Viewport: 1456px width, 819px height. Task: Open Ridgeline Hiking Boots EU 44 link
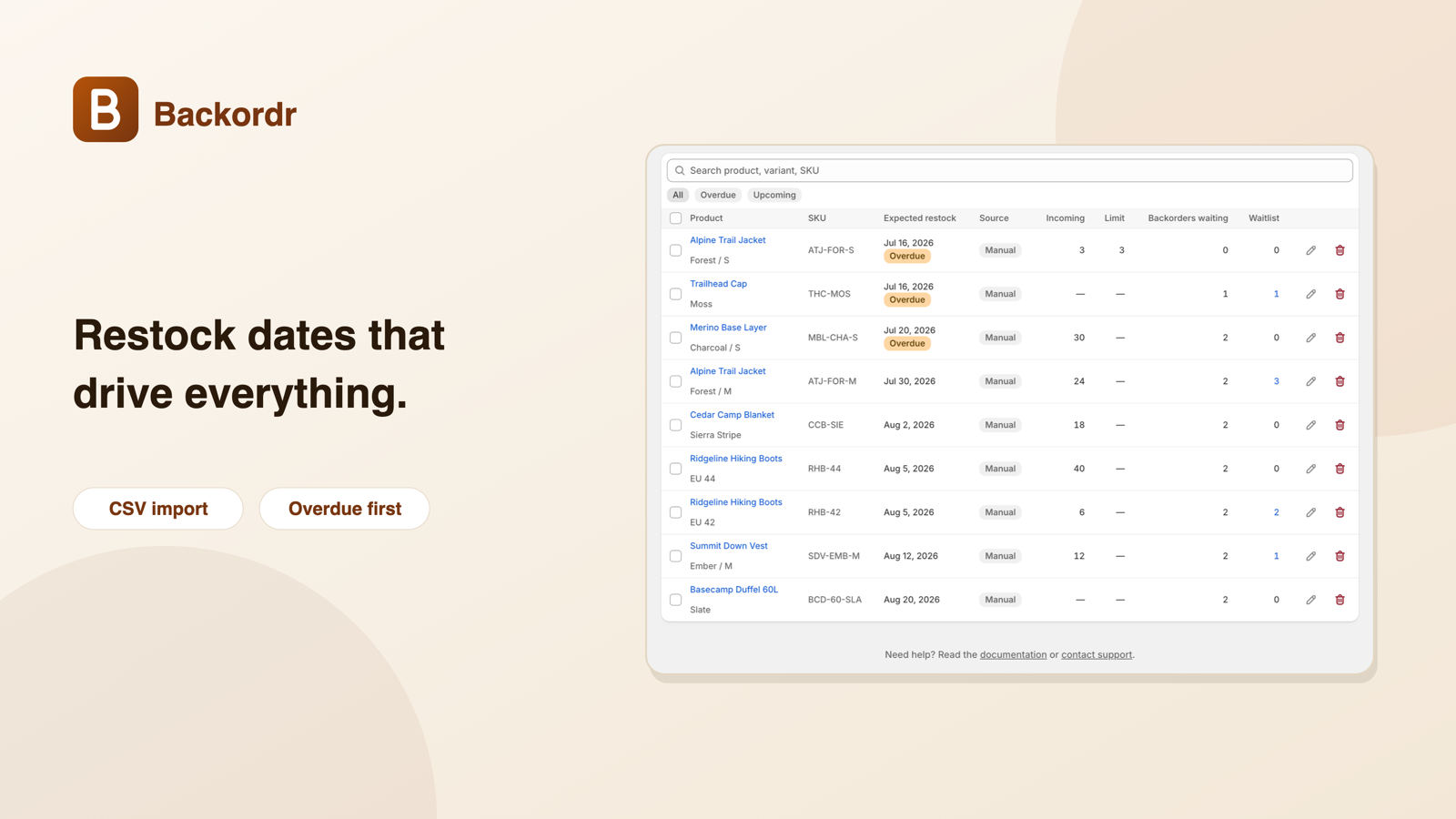[736, 459]
